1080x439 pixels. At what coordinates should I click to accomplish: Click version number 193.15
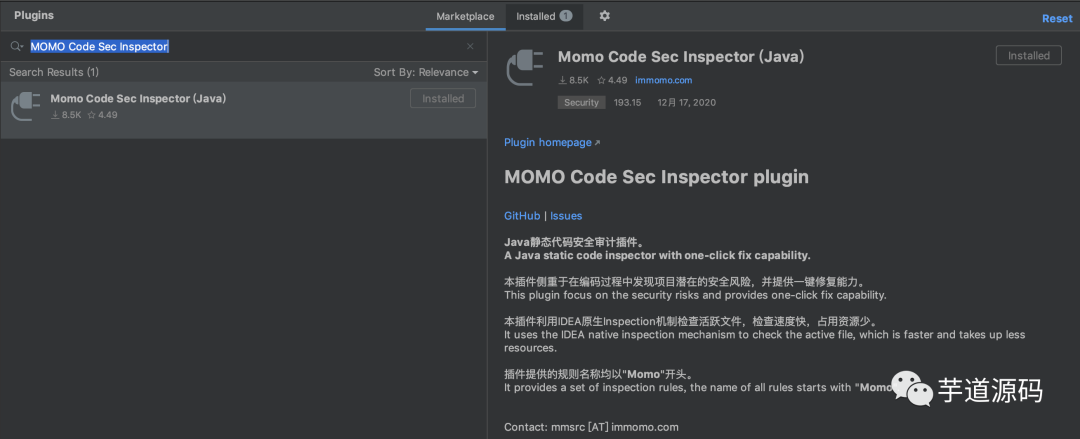click(627, 103)
